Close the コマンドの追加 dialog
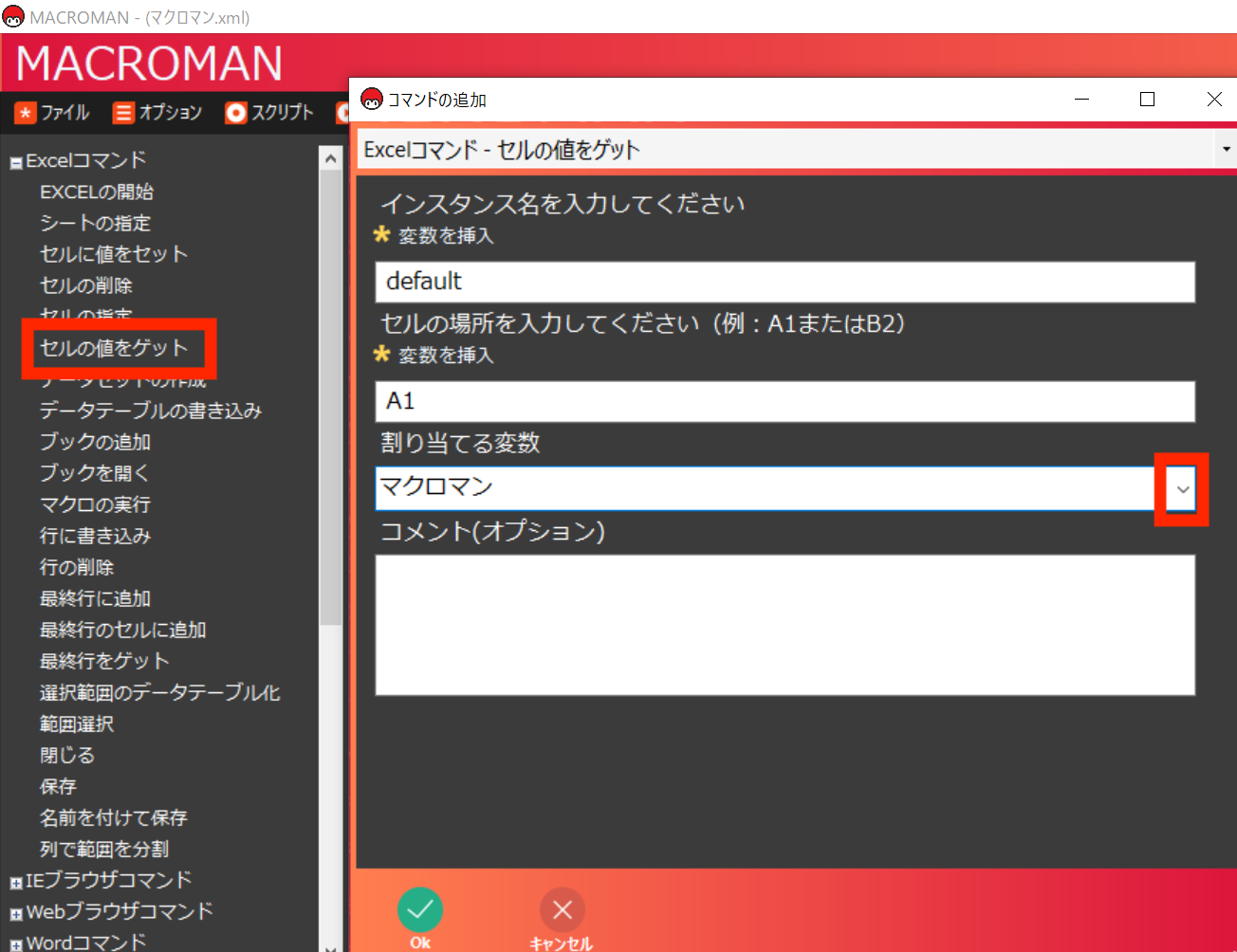 tap(1213, 100)
